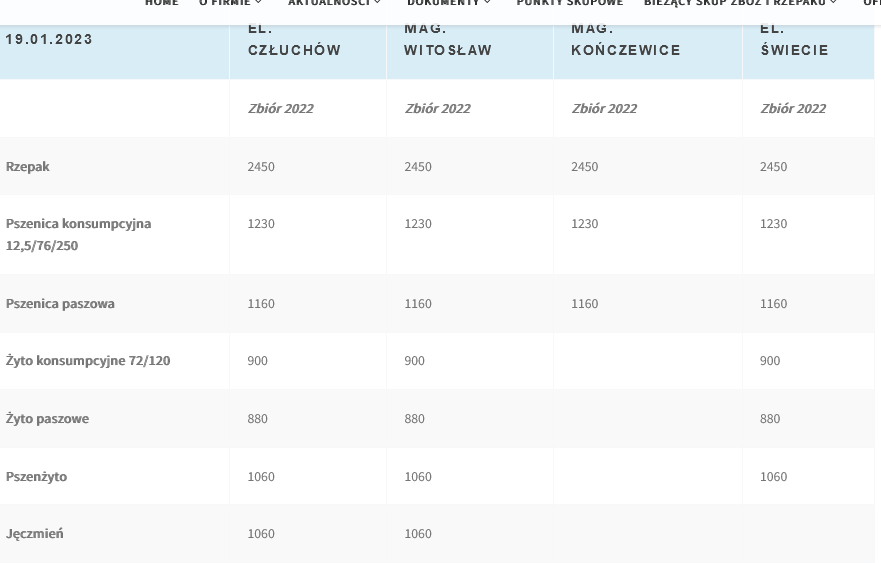Select the Rzepak row label

pyautogui.click(x=28, y=167)
